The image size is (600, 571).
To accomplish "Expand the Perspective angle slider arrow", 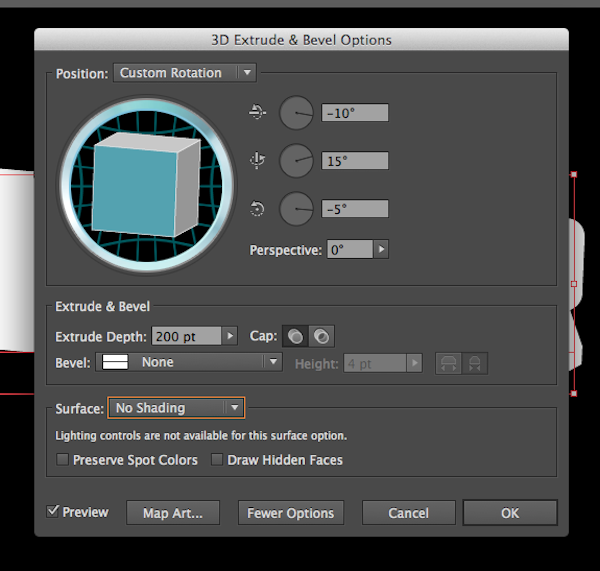I will [x=381, y=250].
